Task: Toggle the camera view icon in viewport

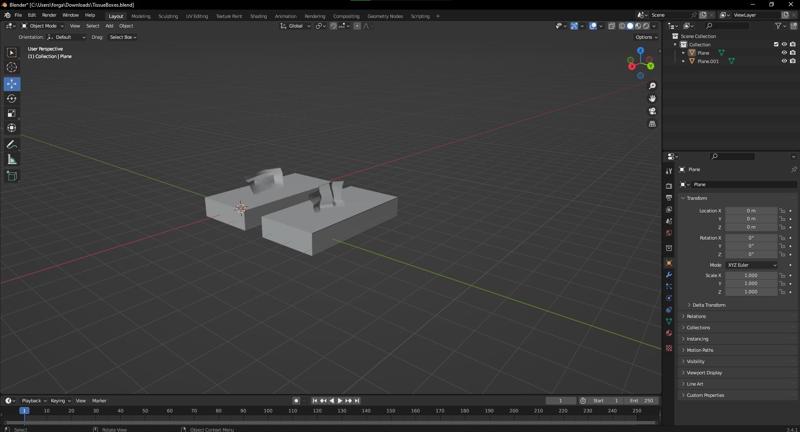Action: tap(652, 111)
